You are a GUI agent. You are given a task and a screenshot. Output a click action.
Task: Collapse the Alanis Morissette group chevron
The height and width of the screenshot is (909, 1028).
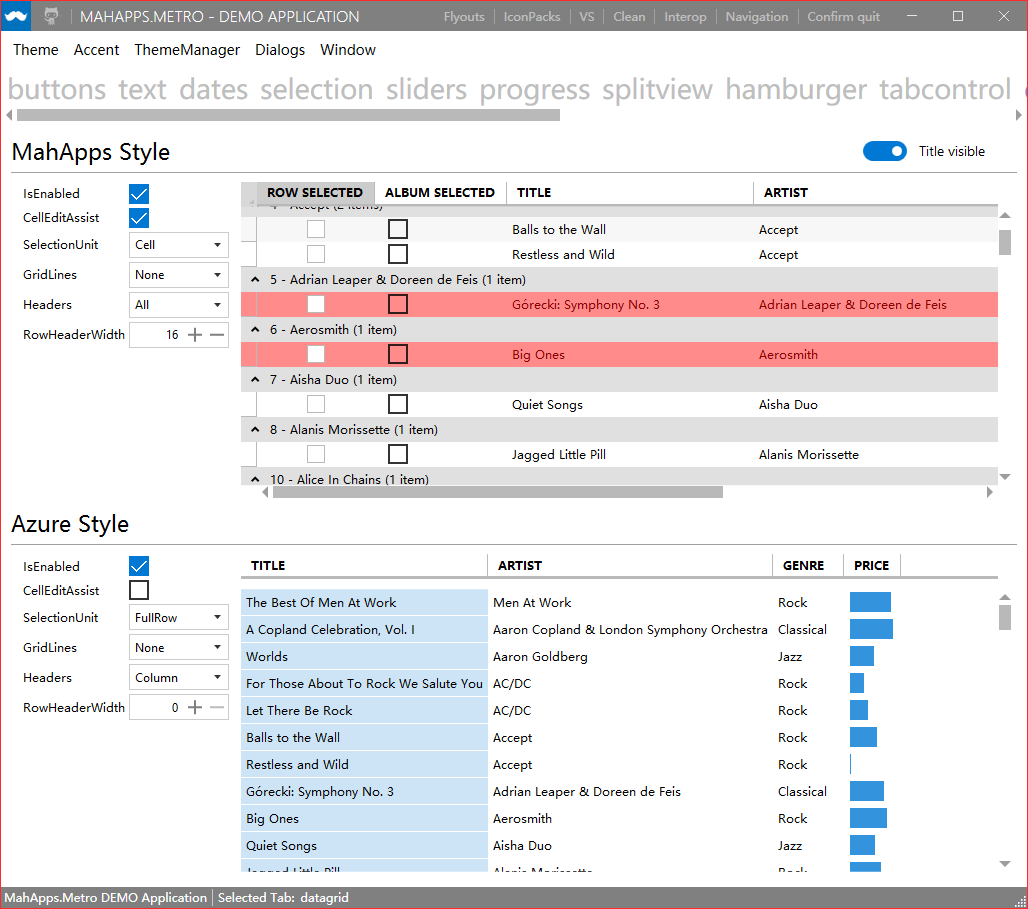point(254,429)
